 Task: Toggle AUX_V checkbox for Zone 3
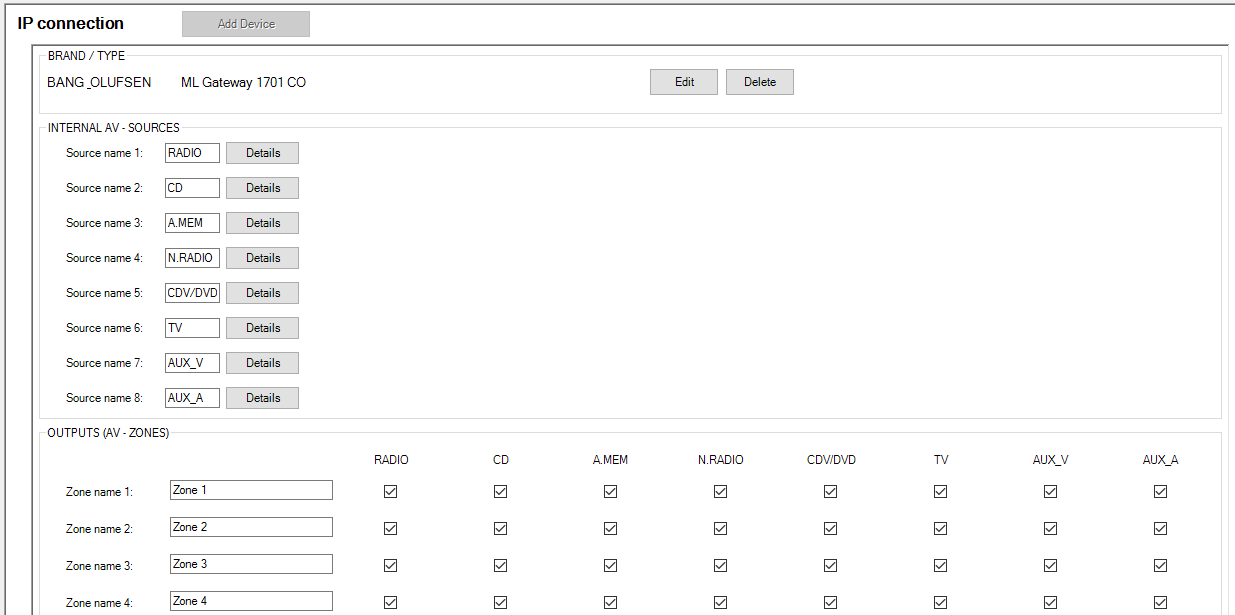click(1051, 565)
